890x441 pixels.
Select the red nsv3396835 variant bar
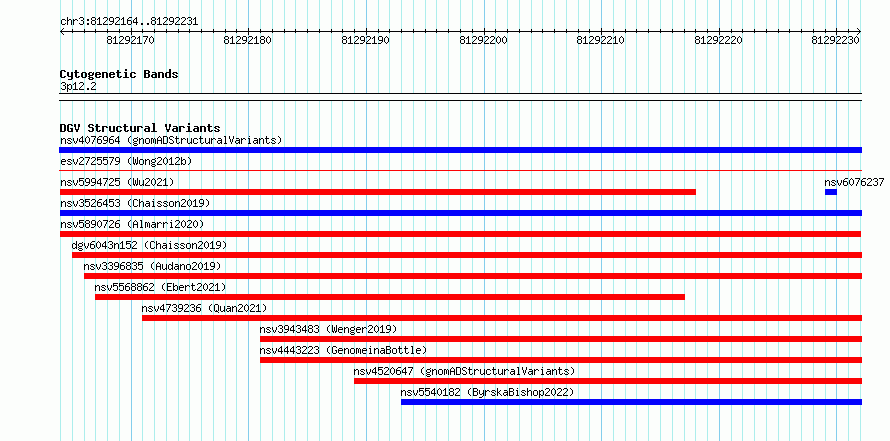point(473,276)
